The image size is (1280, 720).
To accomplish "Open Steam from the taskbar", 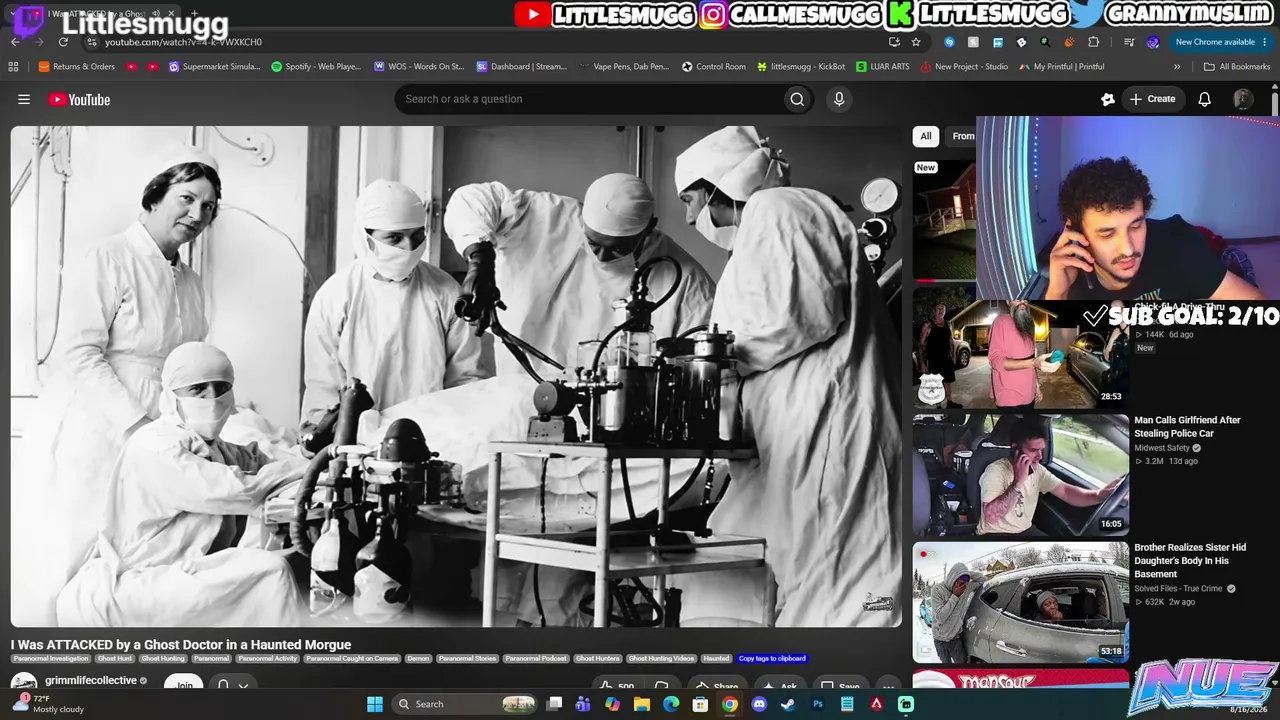I will click(x=788, y=704).
